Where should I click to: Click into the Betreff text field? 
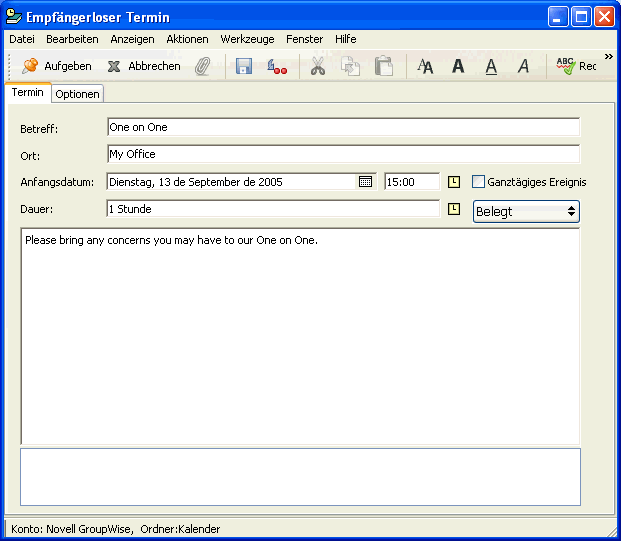click(342, 128)
